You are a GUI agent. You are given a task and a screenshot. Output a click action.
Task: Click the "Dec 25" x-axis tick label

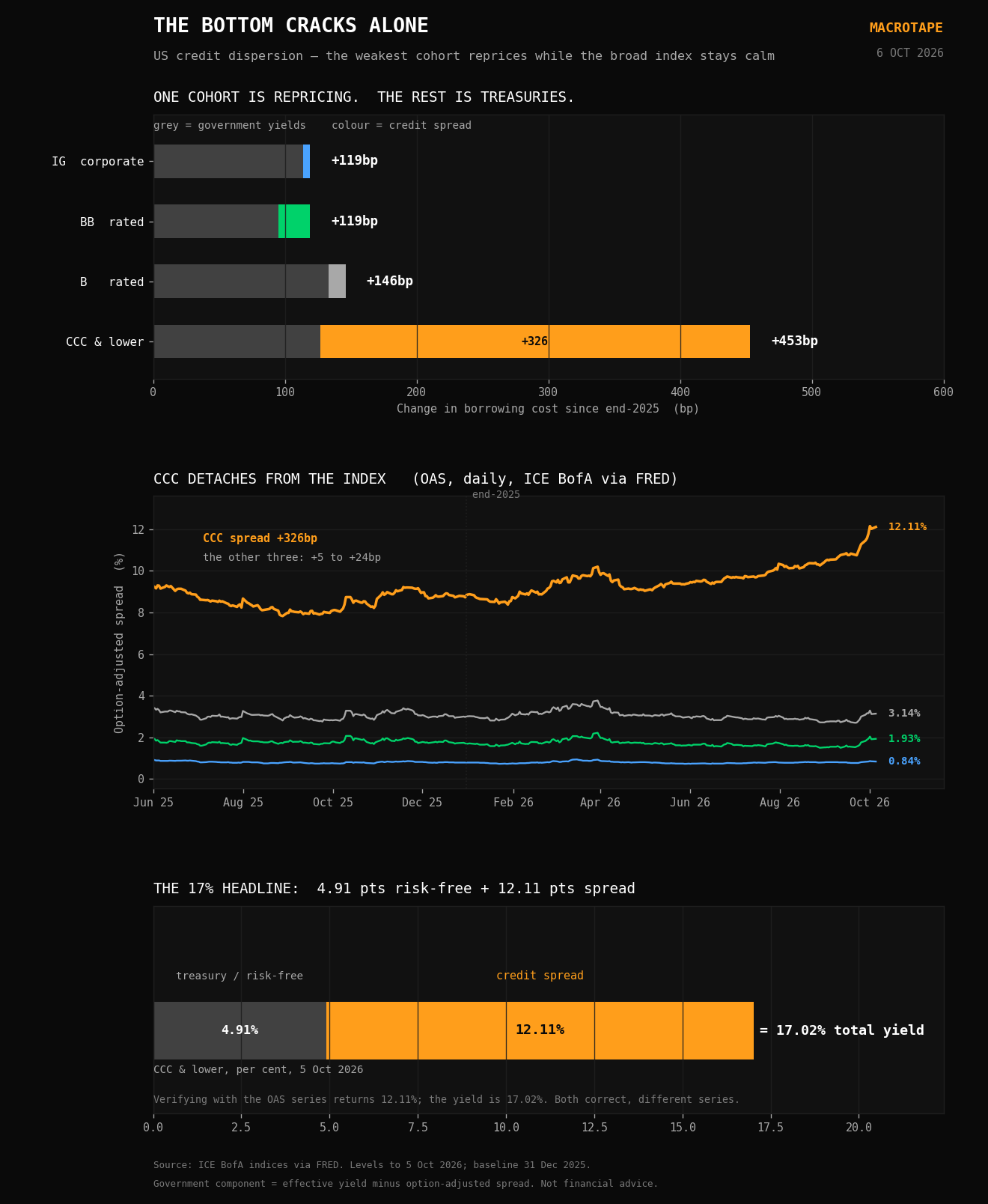click(x=422, y=803)
